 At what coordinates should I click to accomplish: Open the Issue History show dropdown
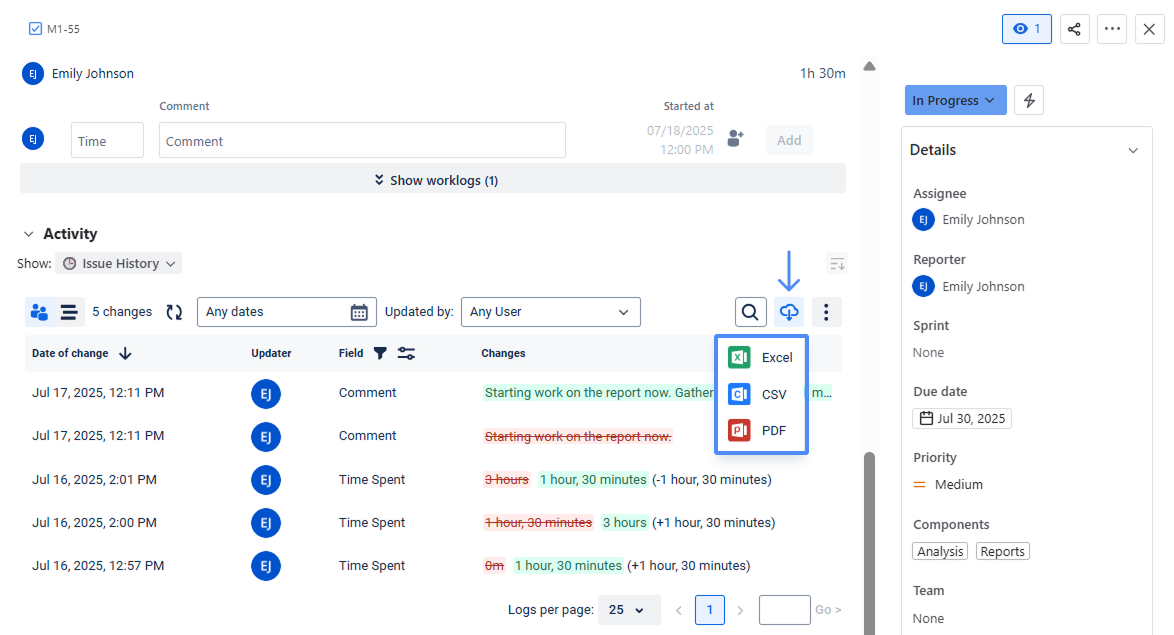(x=119, y=262)
